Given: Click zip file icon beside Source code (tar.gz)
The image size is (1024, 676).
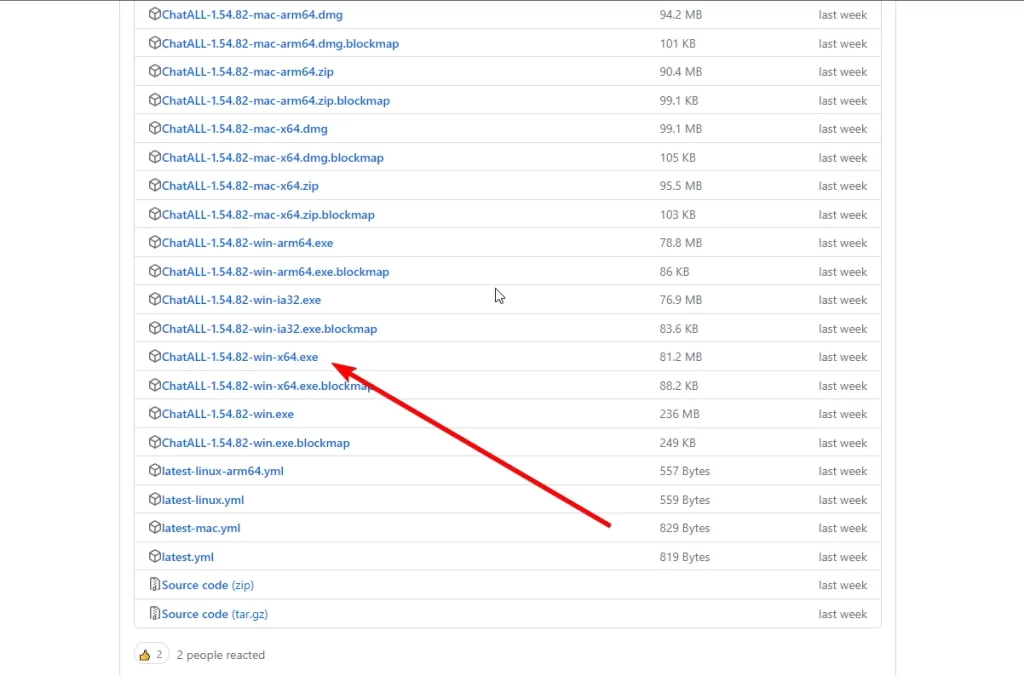Looking at the screenshot, I should click(x=155, y=613).
